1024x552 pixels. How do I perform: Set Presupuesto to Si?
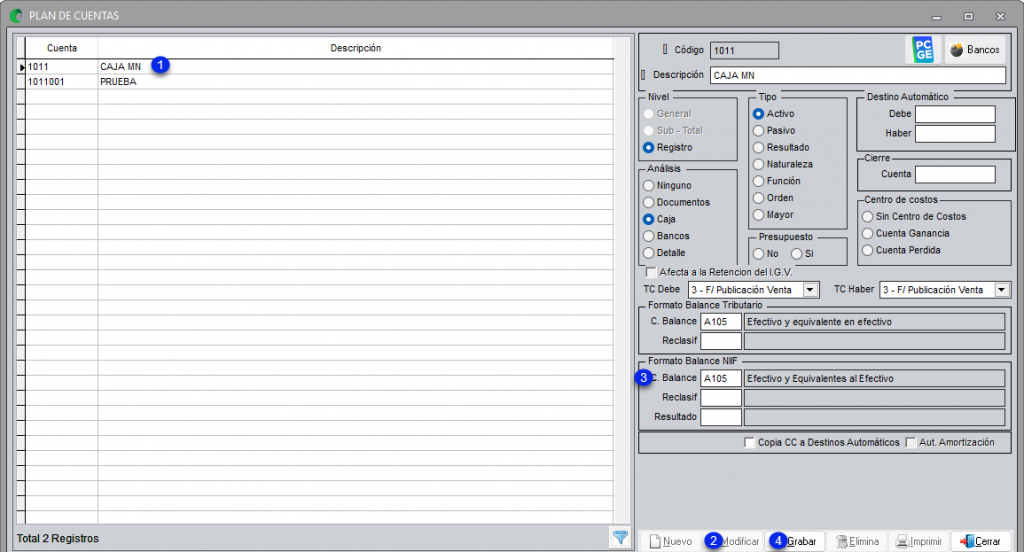tap(796, 253)
